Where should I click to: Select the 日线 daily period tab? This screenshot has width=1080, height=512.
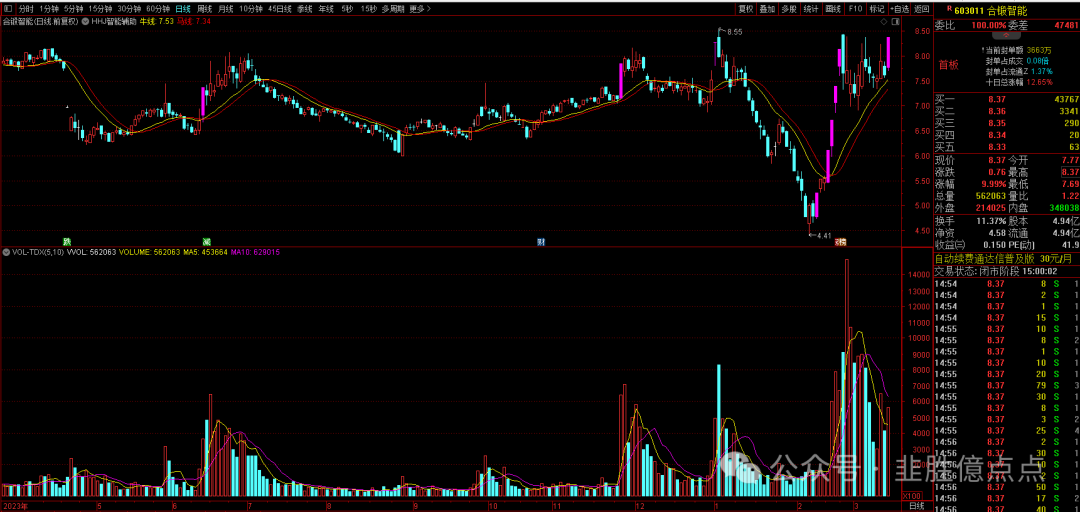pos(183,10)
